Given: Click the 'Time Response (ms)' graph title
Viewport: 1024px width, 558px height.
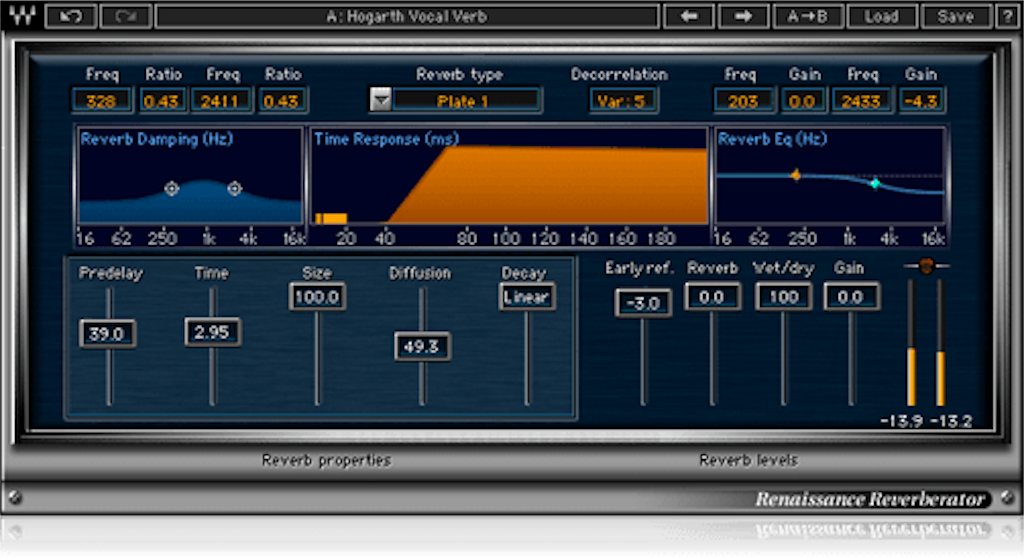Looking at the screenshot, I should (387, 139).
